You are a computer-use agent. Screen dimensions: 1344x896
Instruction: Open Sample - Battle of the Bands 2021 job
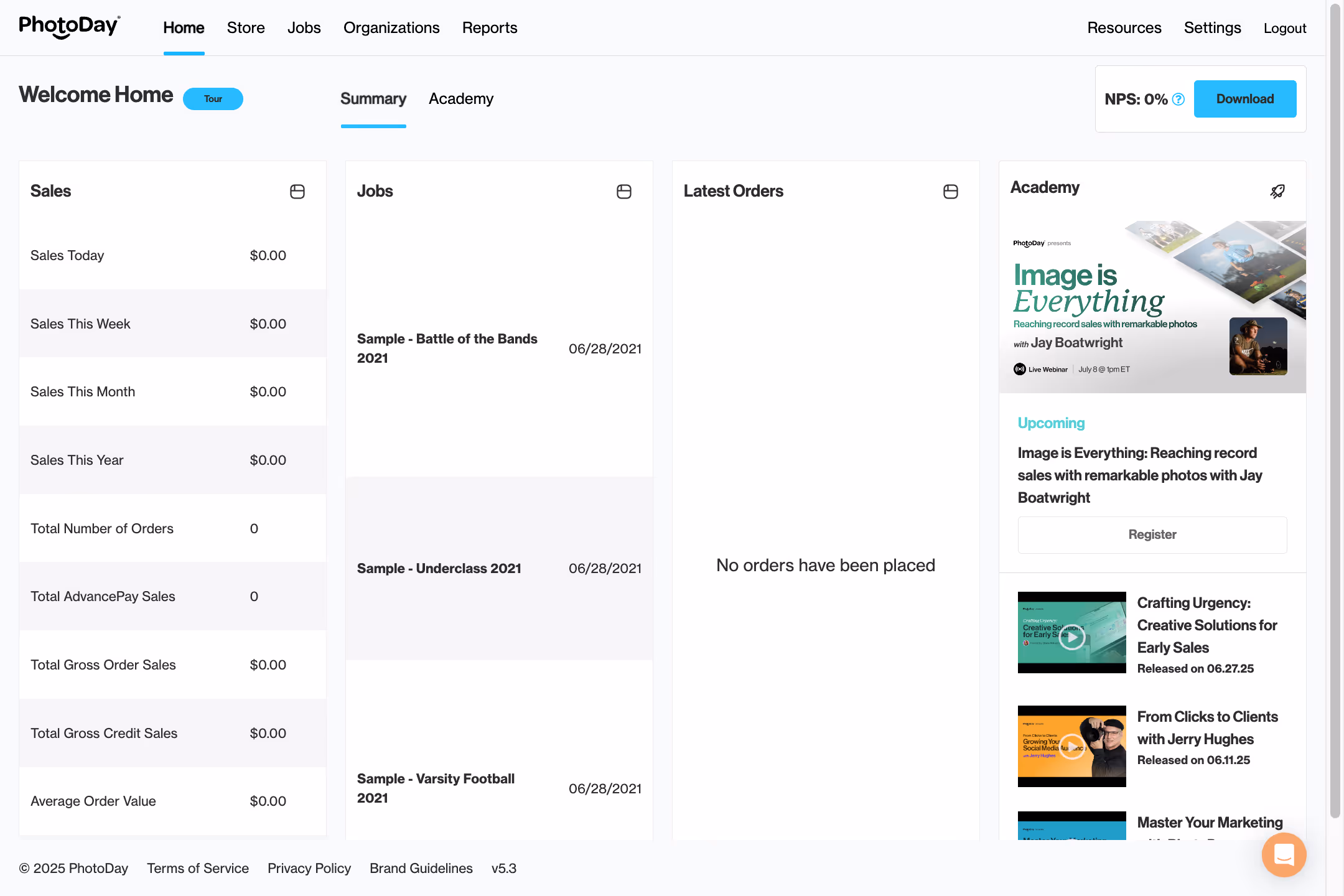click(447, 348)
